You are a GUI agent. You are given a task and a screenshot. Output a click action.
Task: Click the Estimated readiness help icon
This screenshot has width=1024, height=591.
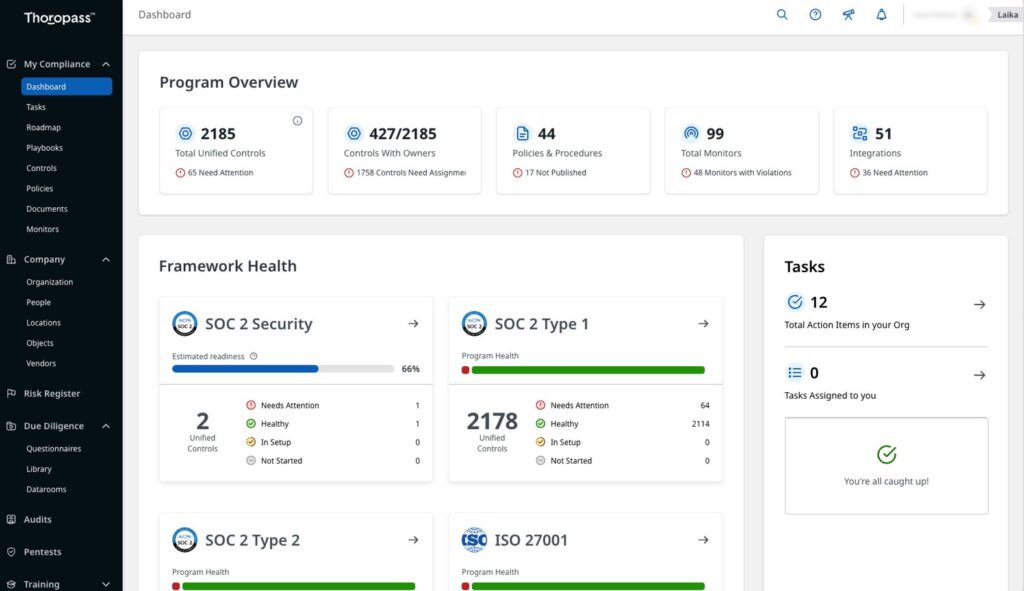[254, 356]
